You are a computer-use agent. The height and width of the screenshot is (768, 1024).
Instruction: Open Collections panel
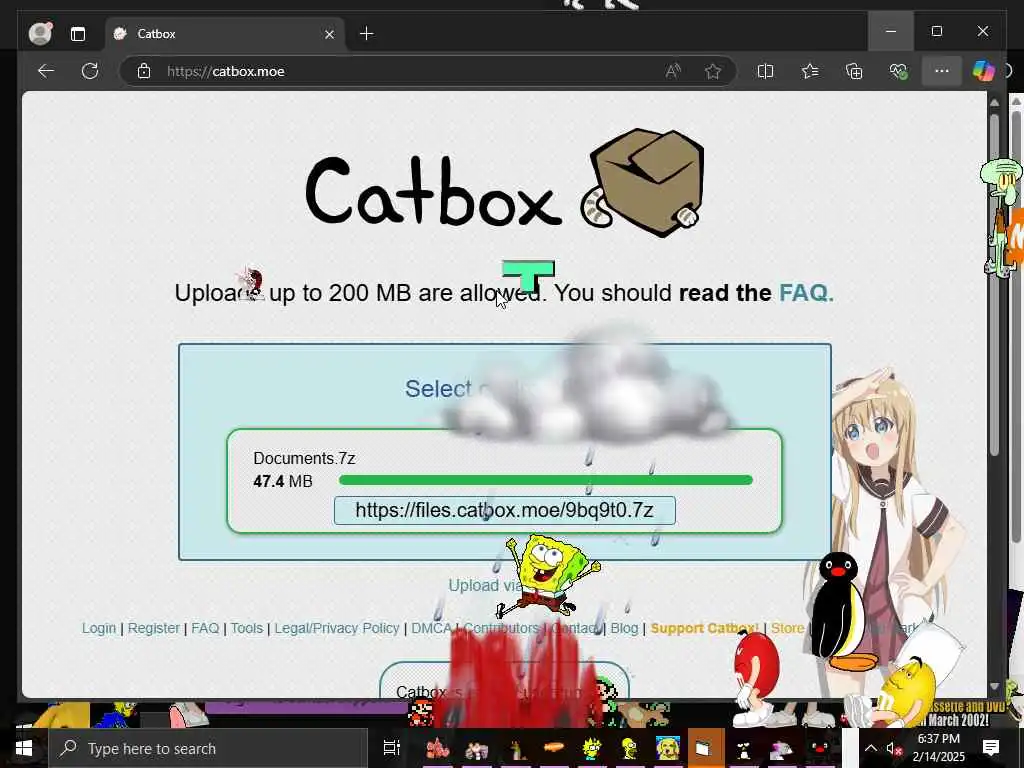pos(854,71)
